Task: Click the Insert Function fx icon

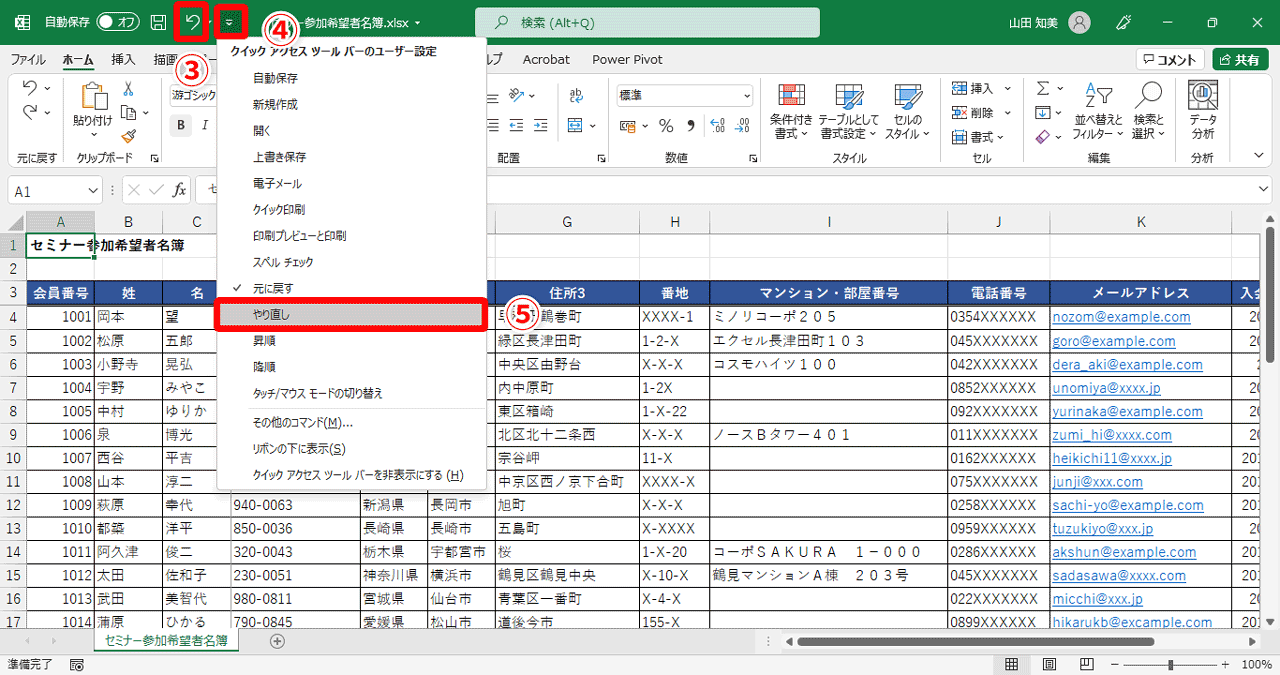Action: click(180, 190)
